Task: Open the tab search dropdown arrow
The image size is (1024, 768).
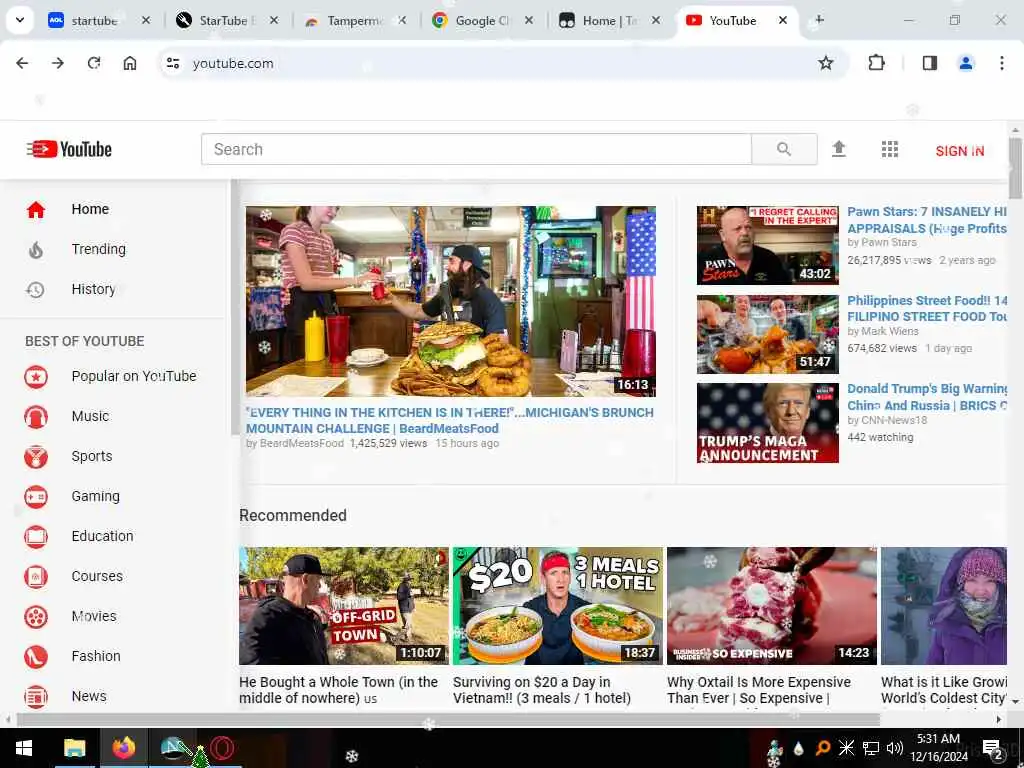Action: point(20,20)
